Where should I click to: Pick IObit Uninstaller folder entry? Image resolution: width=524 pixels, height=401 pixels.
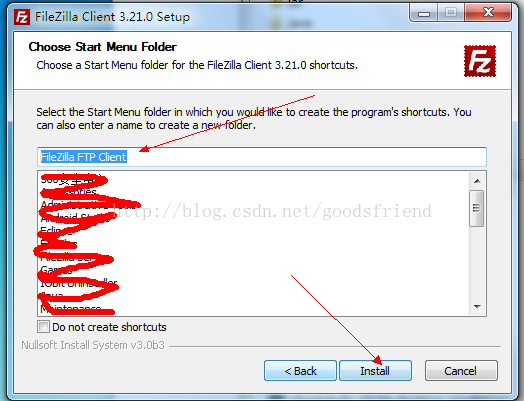[x=79, y=283]
